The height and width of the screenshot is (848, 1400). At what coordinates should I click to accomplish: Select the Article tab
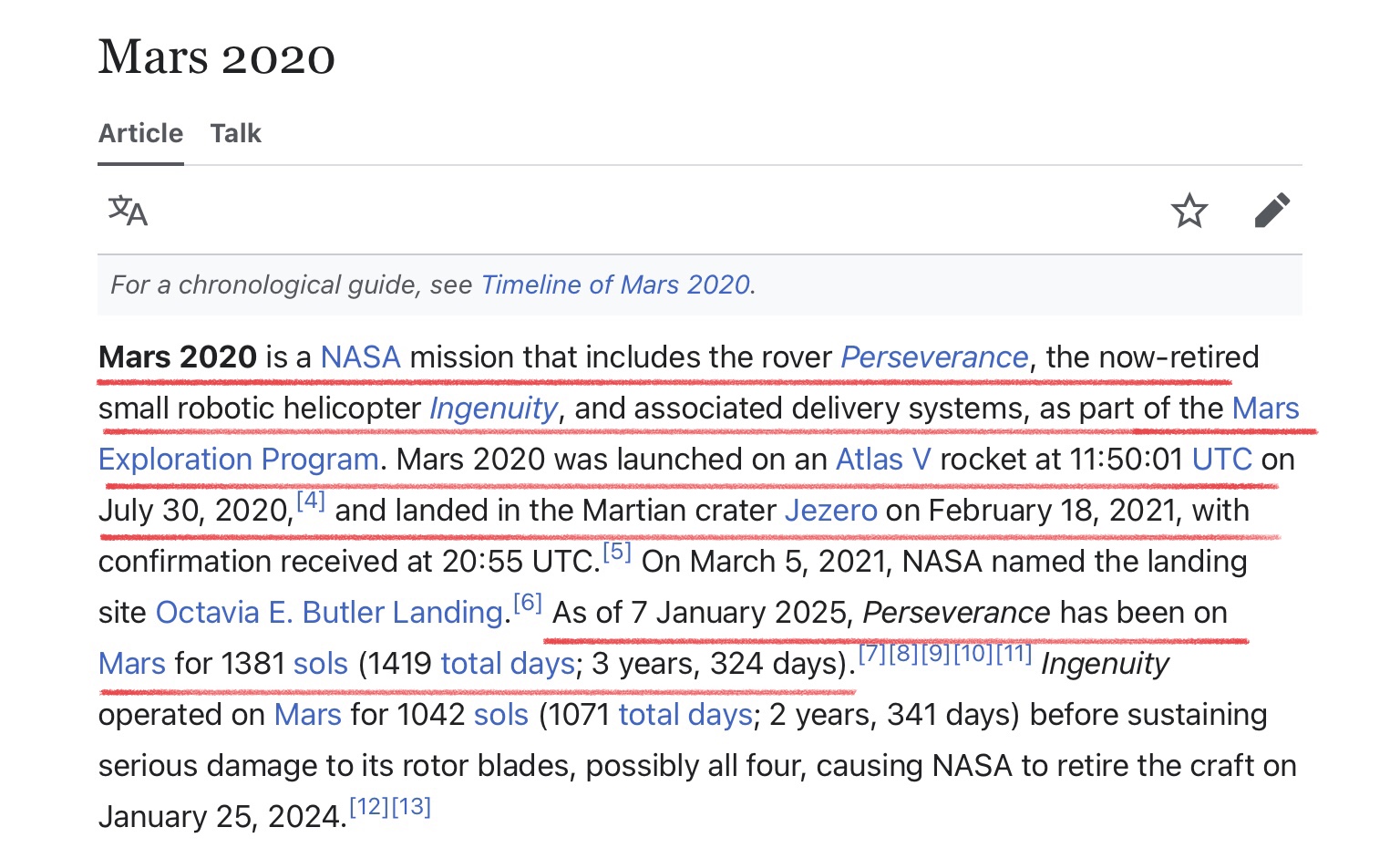point(140,134)
